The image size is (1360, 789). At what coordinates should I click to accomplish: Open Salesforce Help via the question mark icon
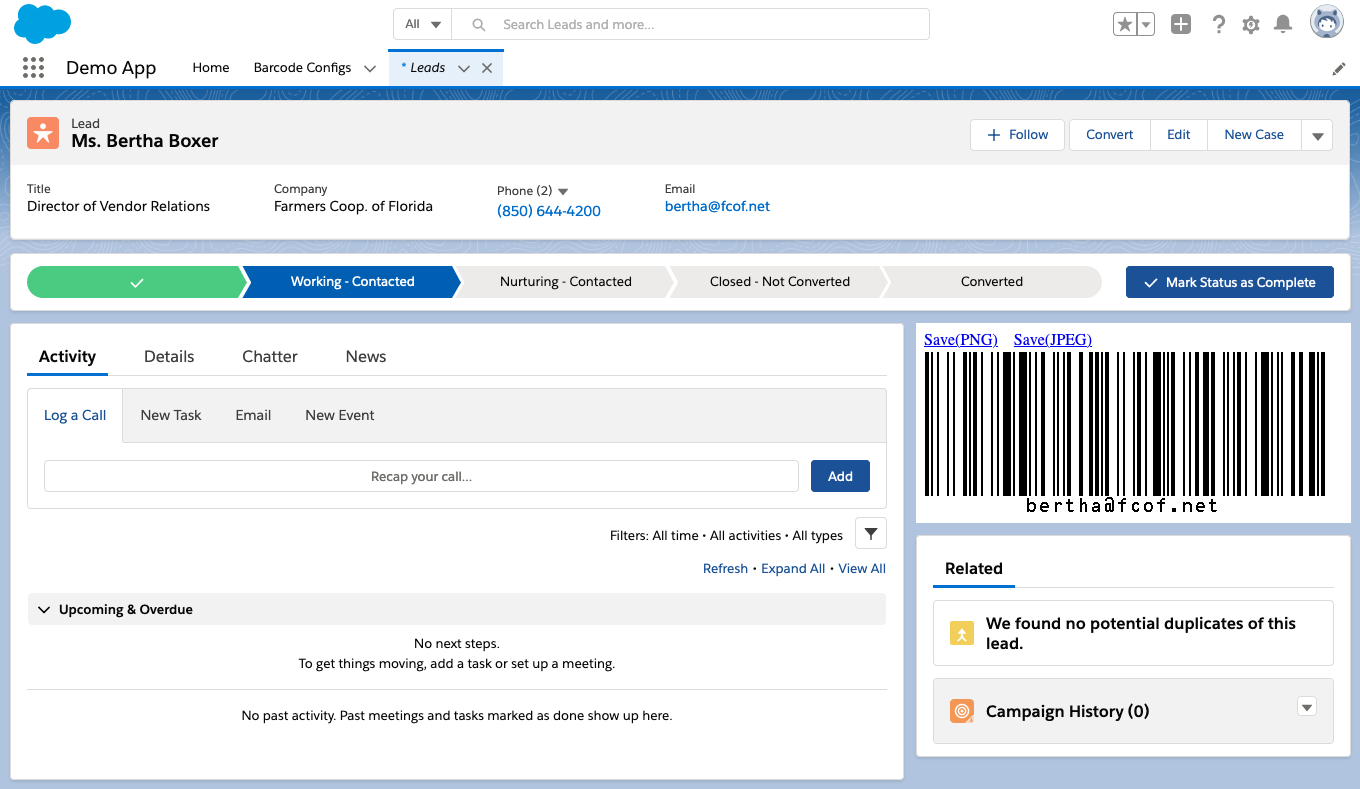click(1219, 24)
